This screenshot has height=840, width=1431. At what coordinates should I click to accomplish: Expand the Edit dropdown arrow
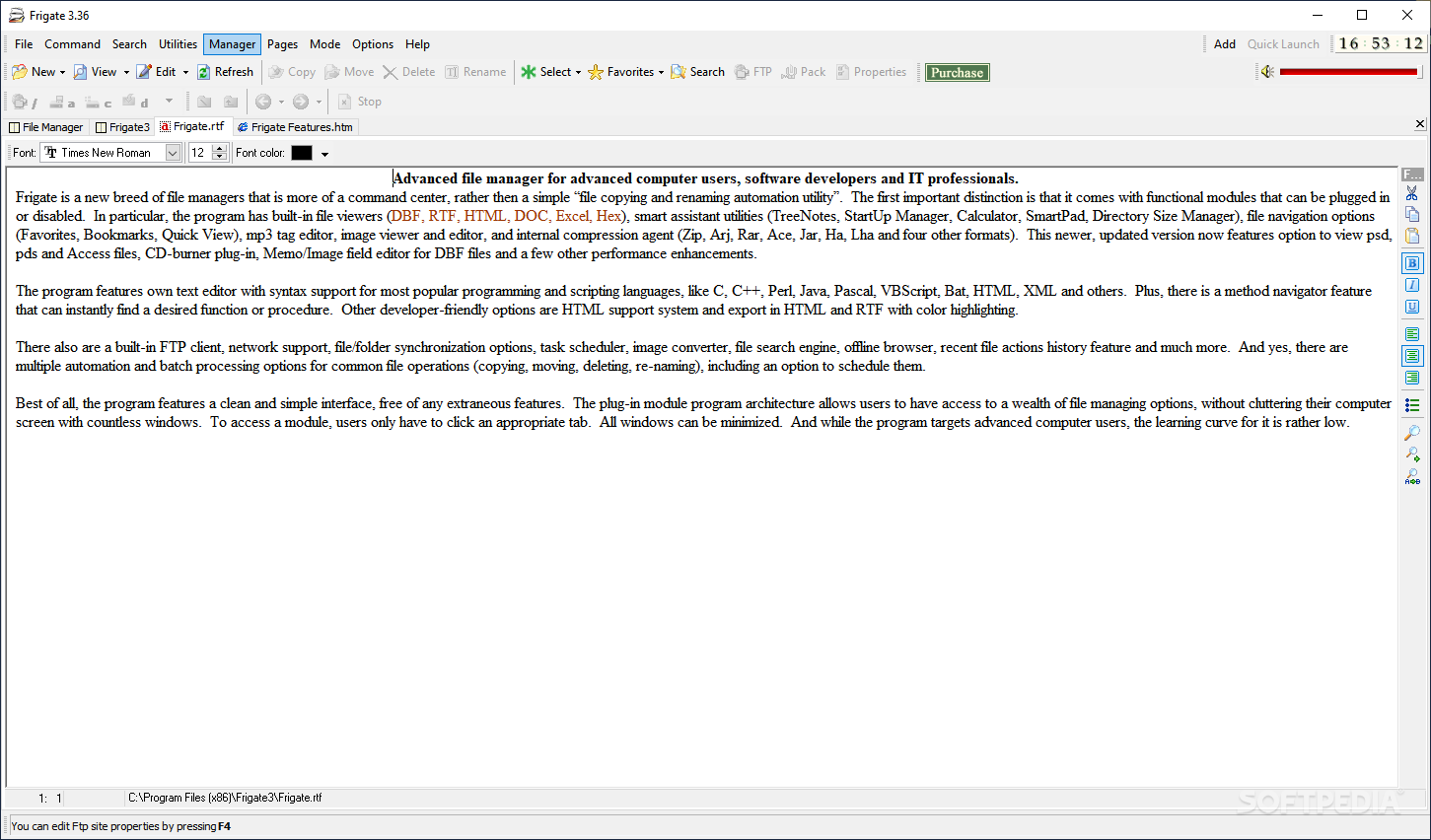185,72
